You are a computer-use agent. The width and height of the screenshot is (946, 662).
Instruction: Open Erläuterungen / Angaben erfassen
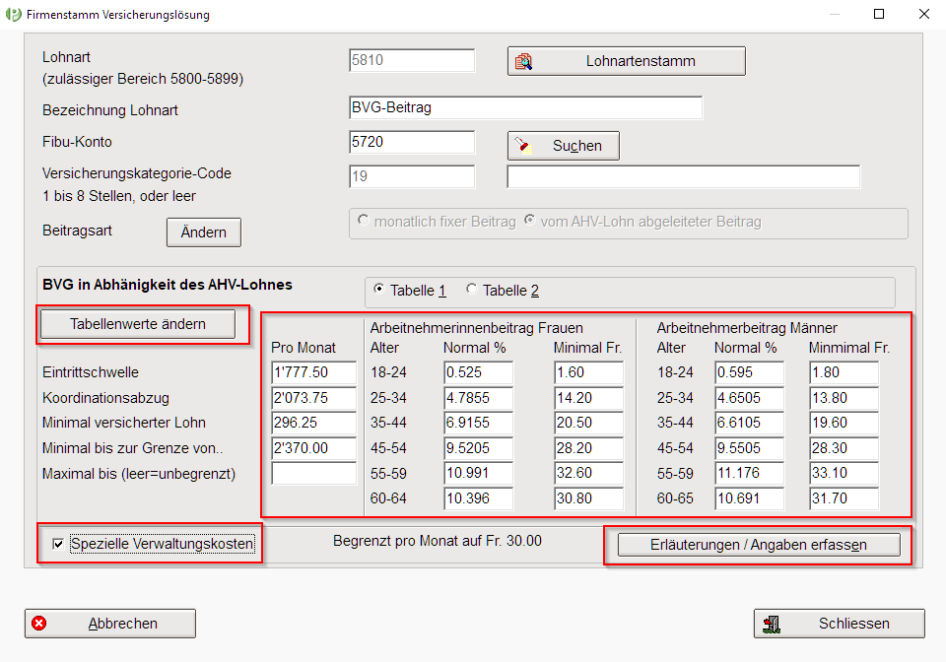pos(758,545)
